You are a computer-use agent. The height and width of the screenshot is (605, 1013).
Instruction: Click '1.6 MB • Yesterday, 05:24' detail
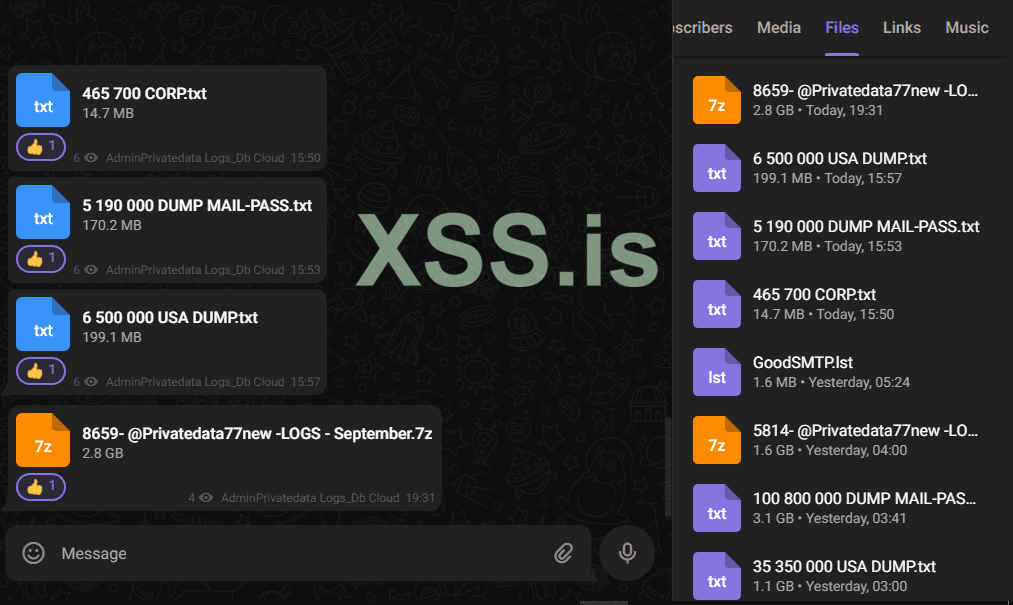tap(831, 382)
